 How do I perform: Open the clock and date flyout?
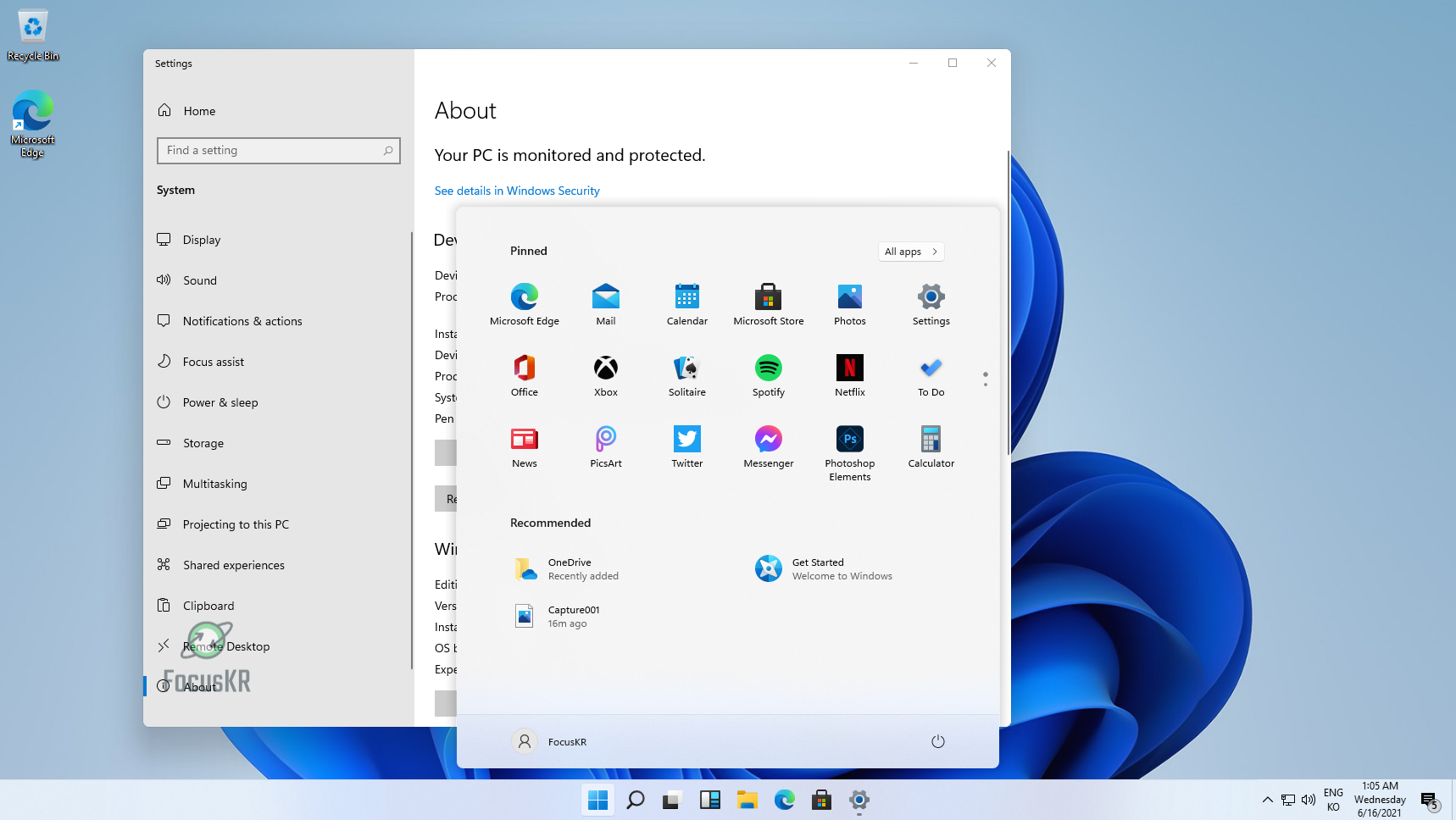click(x=1380, y=800)
